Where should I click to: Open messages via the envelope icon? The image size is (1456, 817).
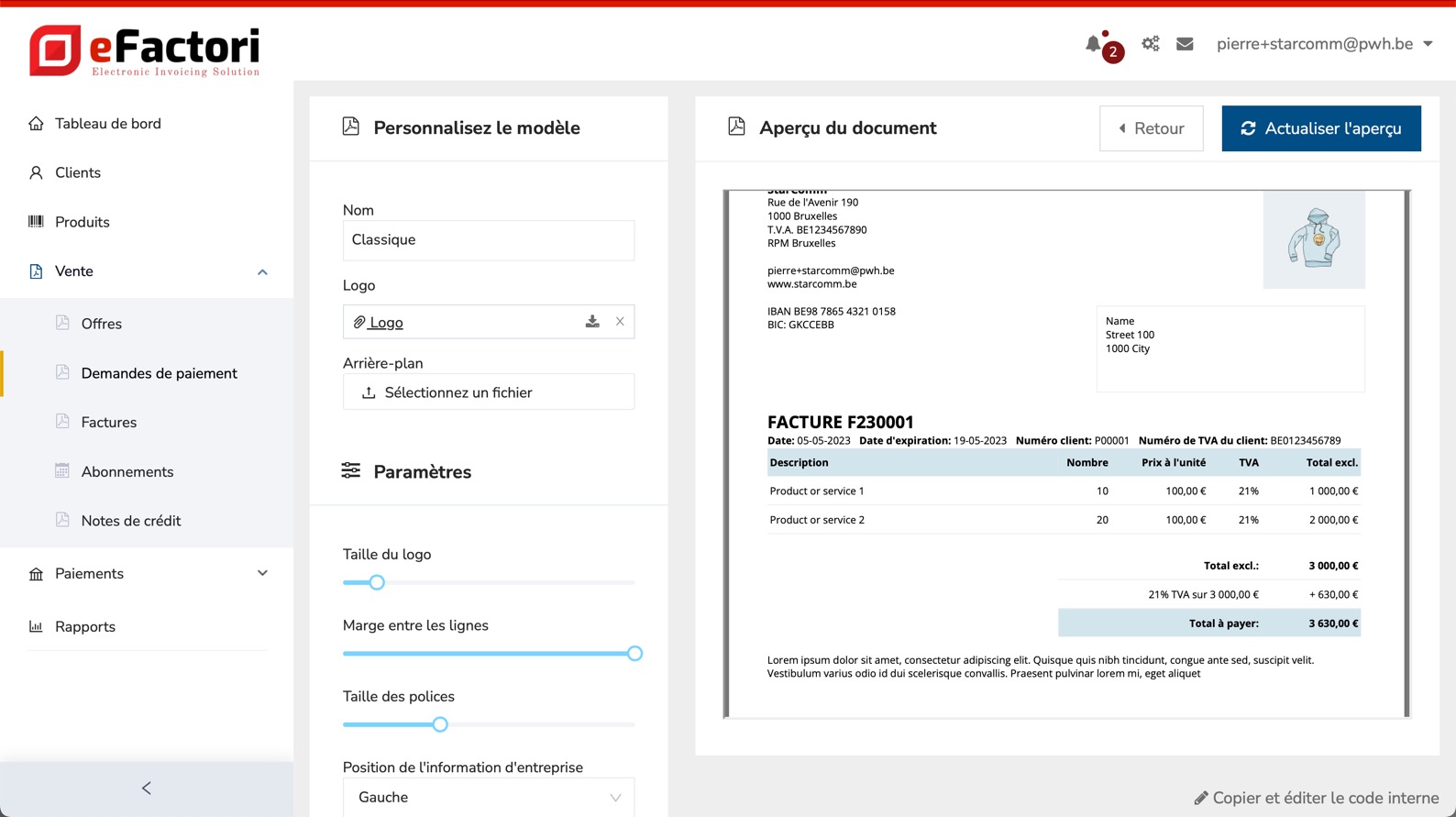pos(1185,44)
